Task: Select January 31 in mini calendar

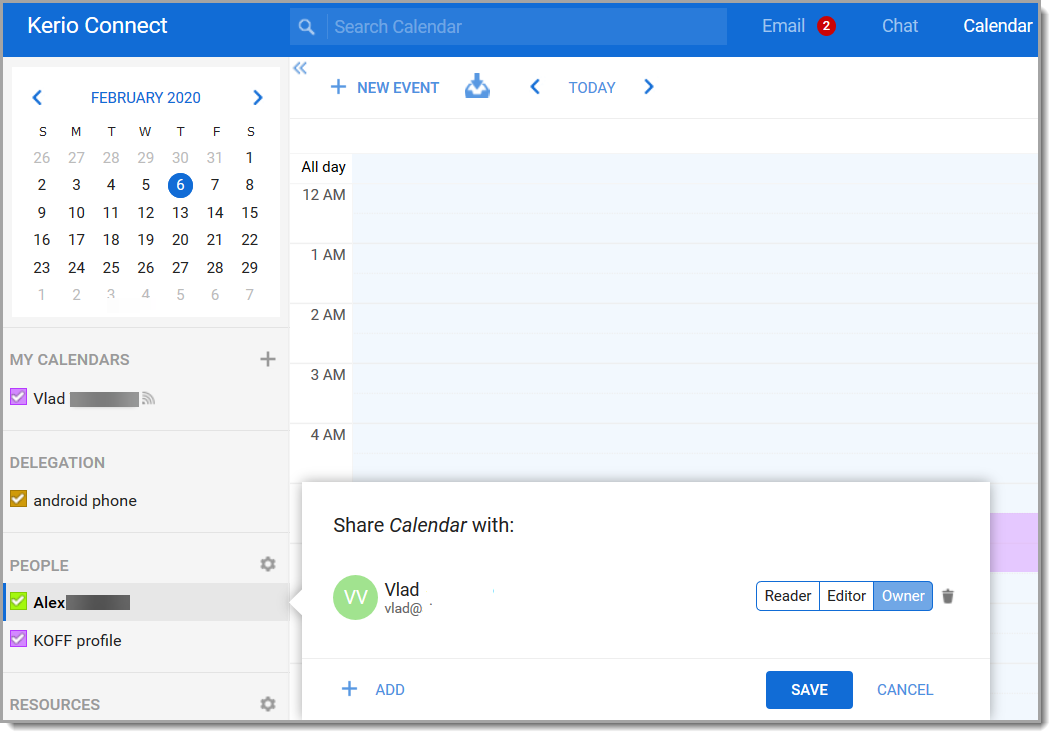Action: 215,158
